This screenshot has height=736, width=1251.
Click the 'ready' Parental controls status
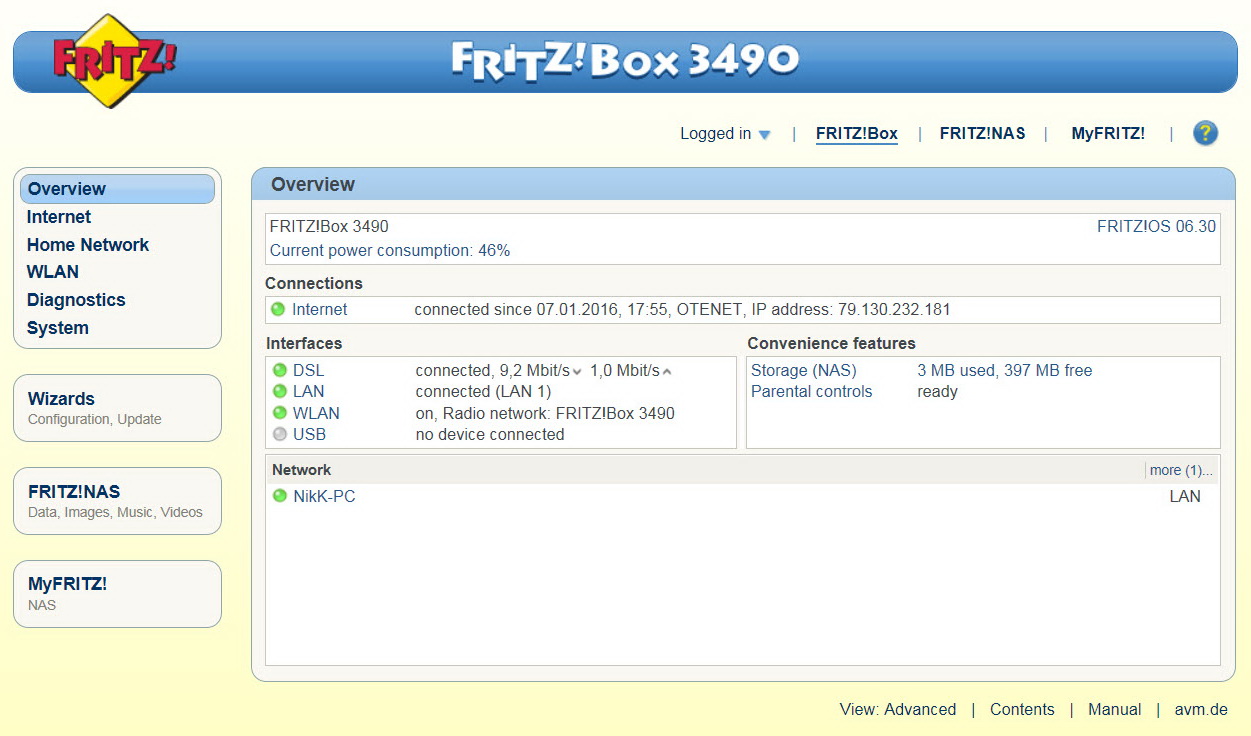[x=938, y=392]
